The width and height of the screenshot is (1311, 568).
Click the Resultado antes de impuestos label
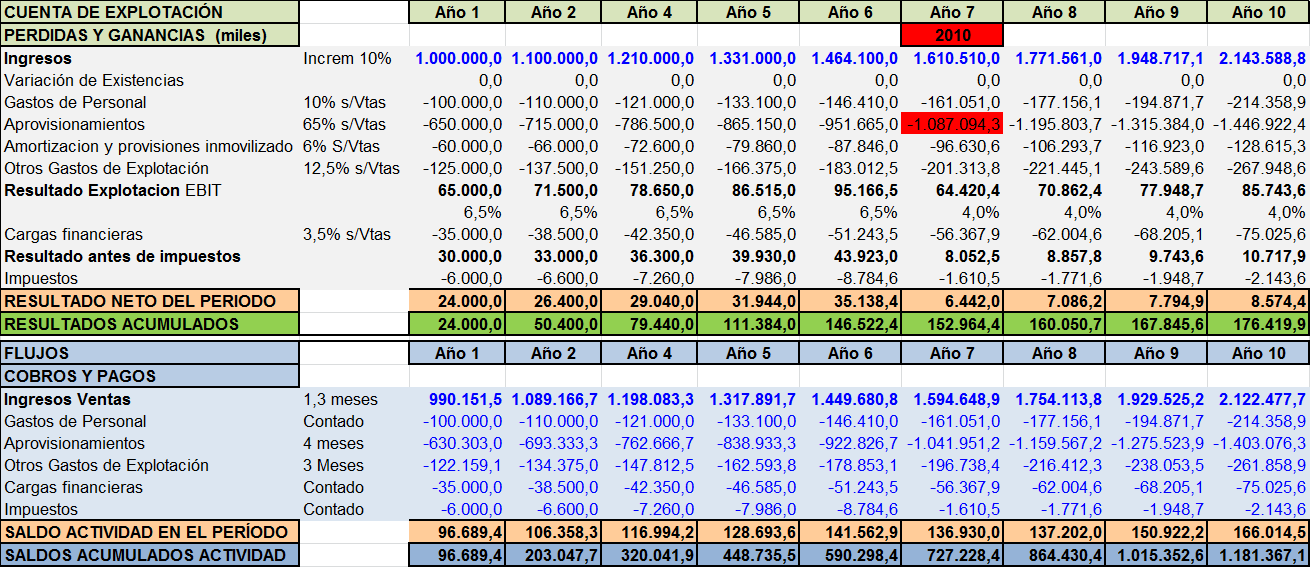tap(122, 256)
